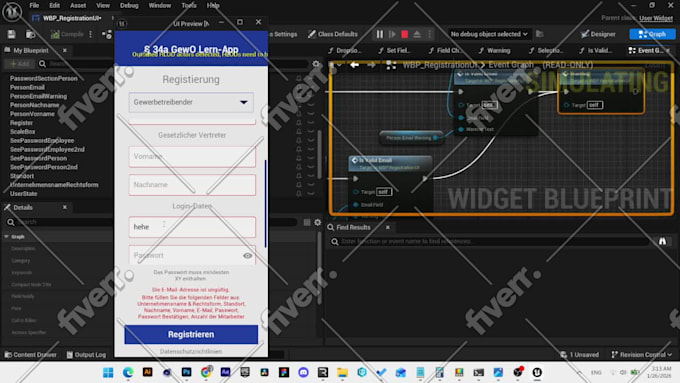The image size is (680, 383).
Task: Click the email field containing hehe
Action: 192,227
